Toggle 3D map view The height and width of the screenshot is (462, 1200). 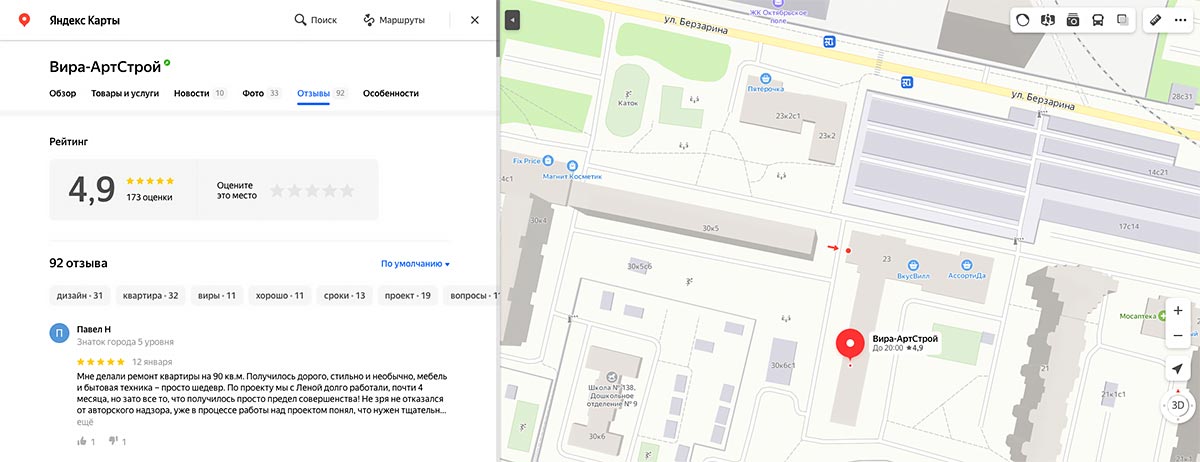[1178, 405]
